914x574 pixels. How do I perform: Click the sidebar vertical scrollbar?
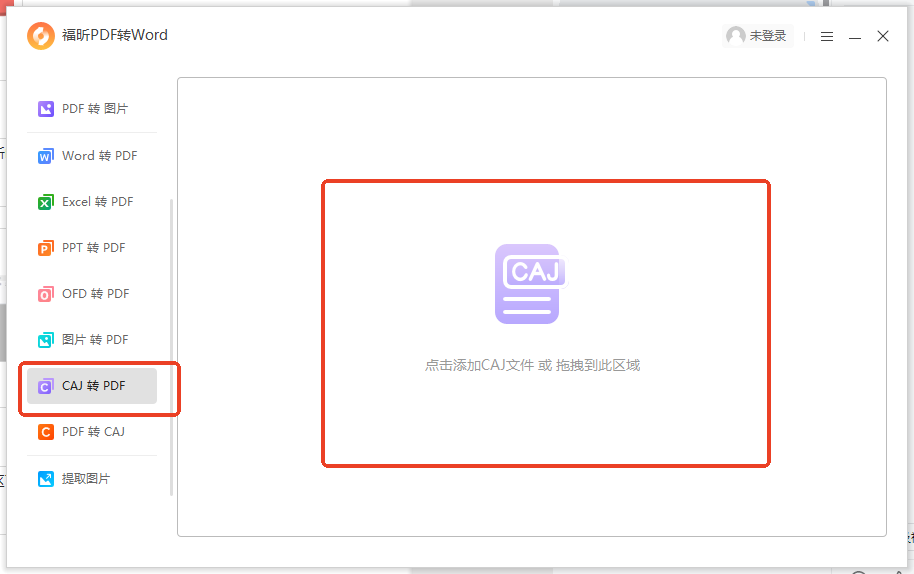point(171,347)
